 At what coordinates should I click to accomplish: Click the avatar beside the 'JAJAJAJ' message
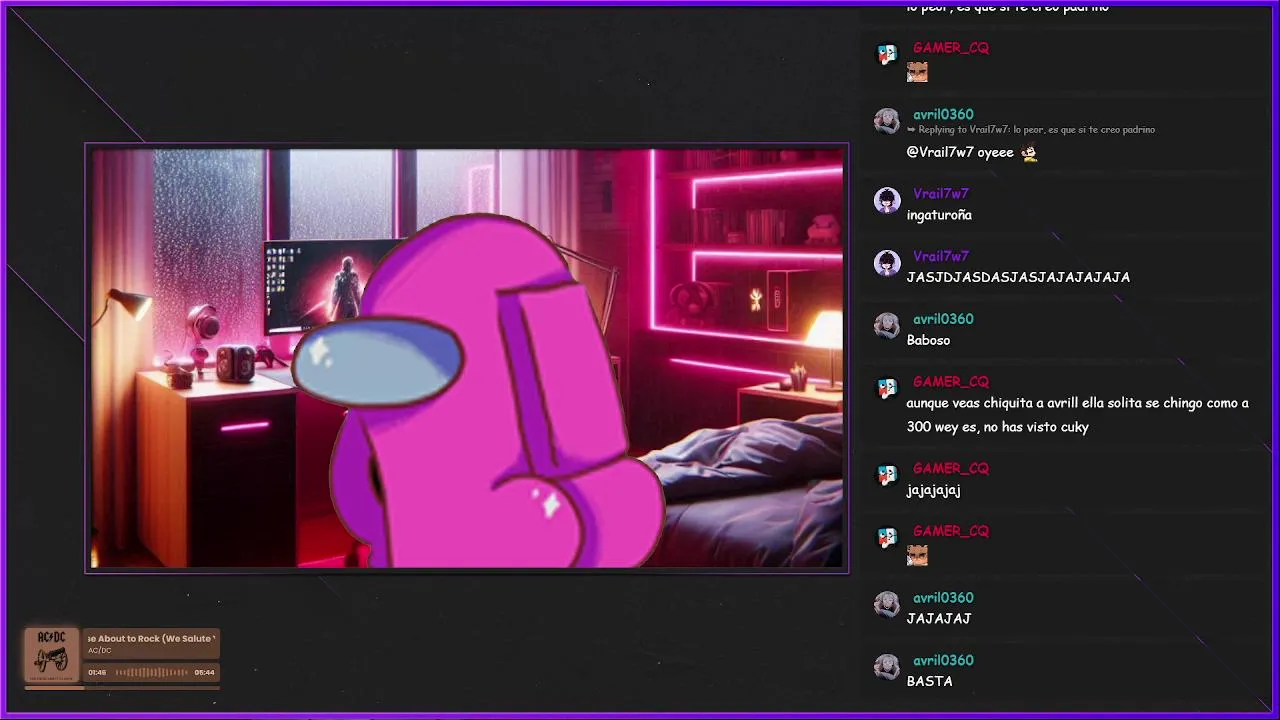point(887,605)
